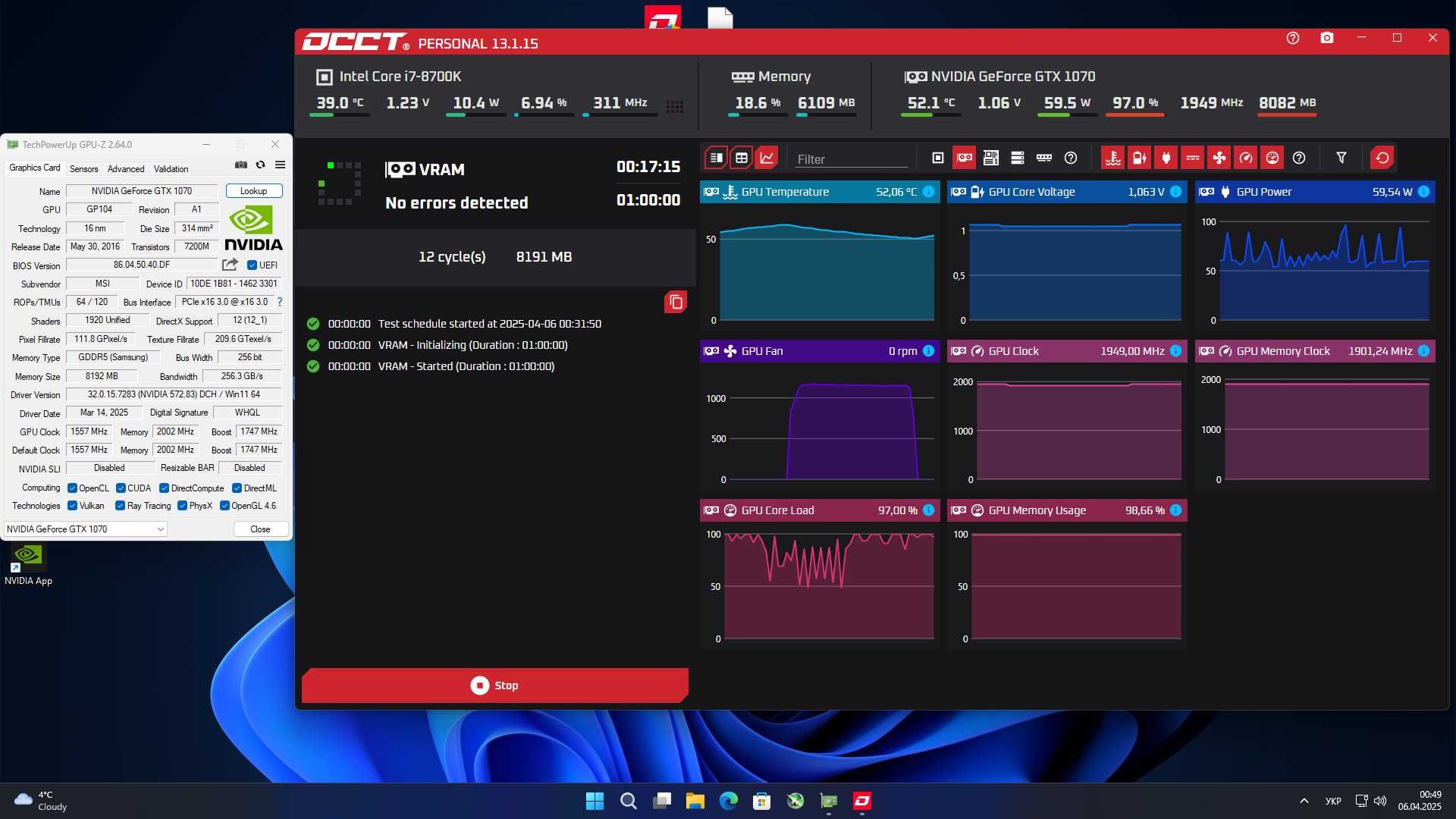Open the GPU-Z hamburger menu
The height and width of the screenshot is (819, 1456).
click(x=280, y=165)
